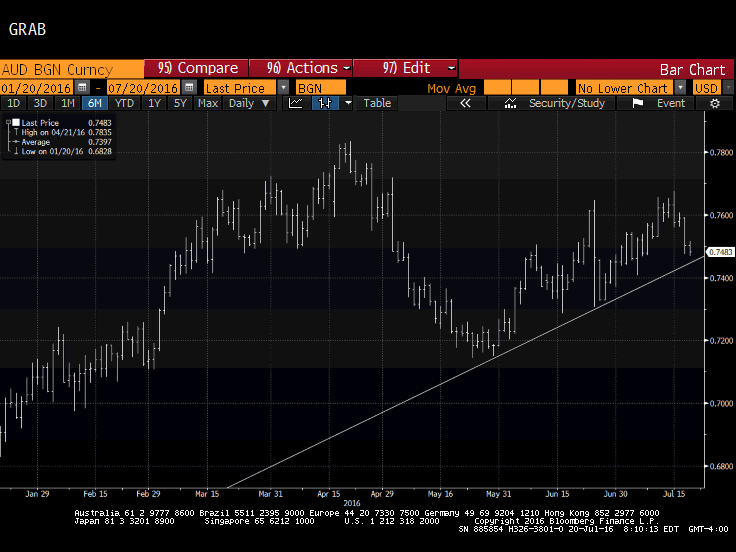Click the Mar 15 x-axis label
This screenshot has width=736, height=552.
coord(207,494)
